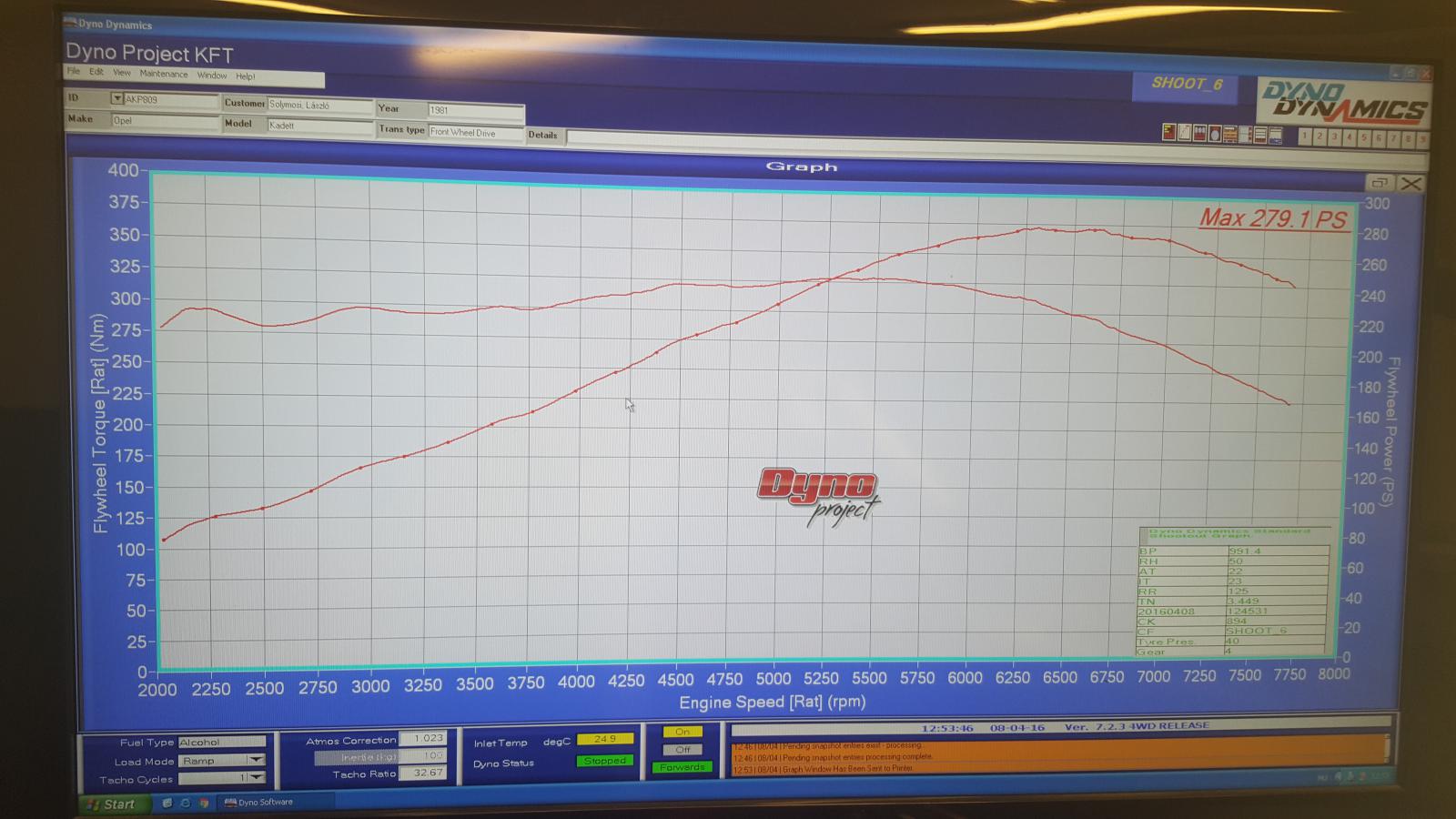Click the Dyno Software taskbar button
This screenshot has width=1456, height=819.
(x=278, y=803)
